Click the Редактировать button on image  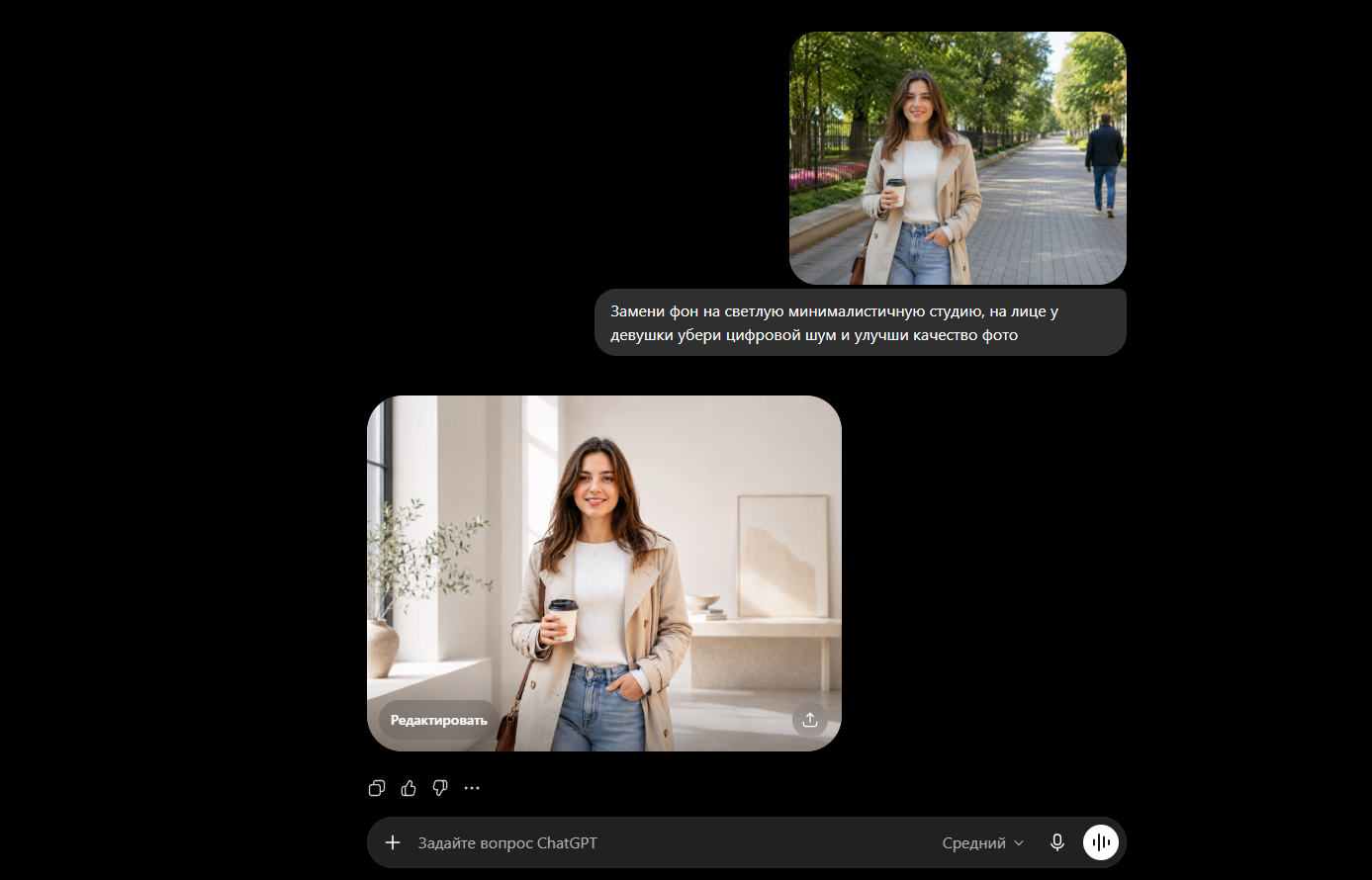439,720
